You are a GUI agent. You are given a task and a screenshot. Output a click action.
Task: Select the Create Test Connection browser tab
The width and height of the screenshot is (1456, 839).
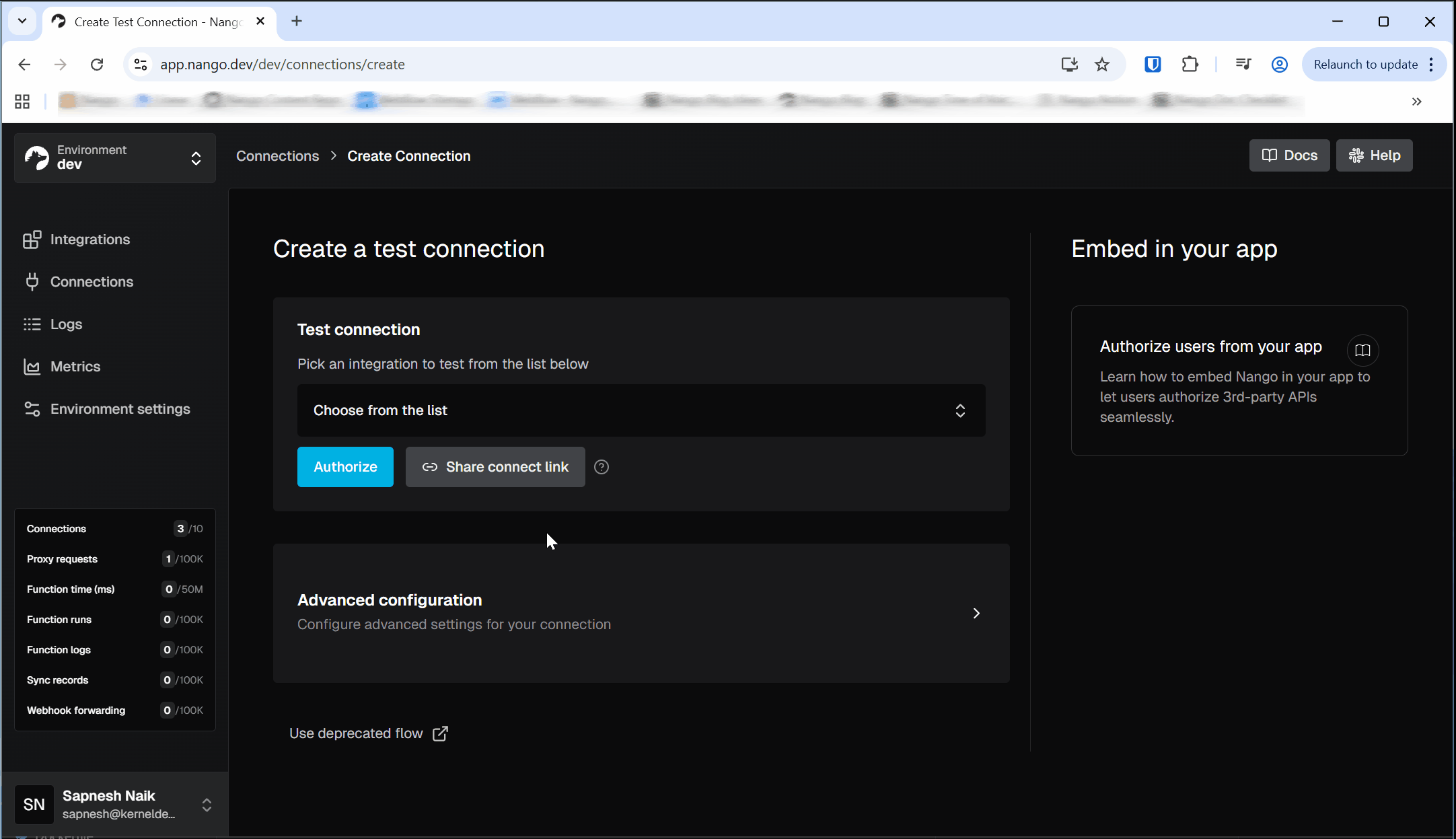coord(148,22)
